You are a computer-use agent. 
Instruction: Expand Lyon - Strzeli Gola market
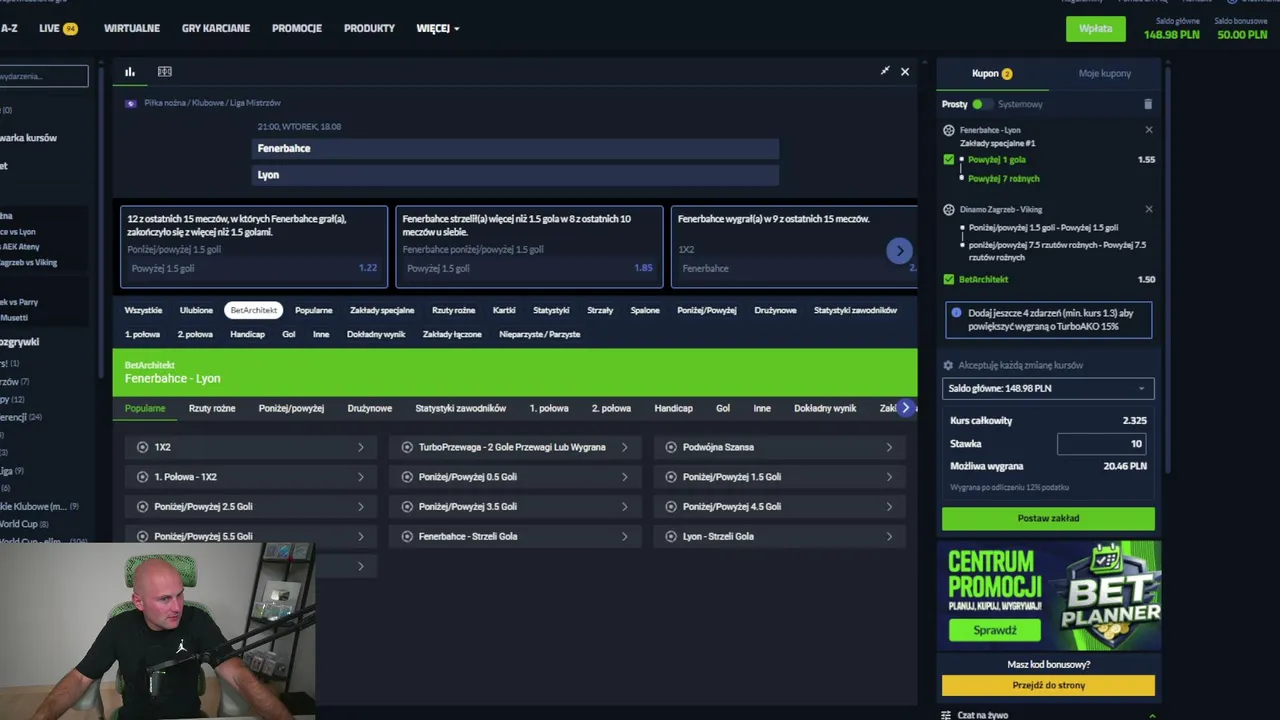click(x=779, y=537)
